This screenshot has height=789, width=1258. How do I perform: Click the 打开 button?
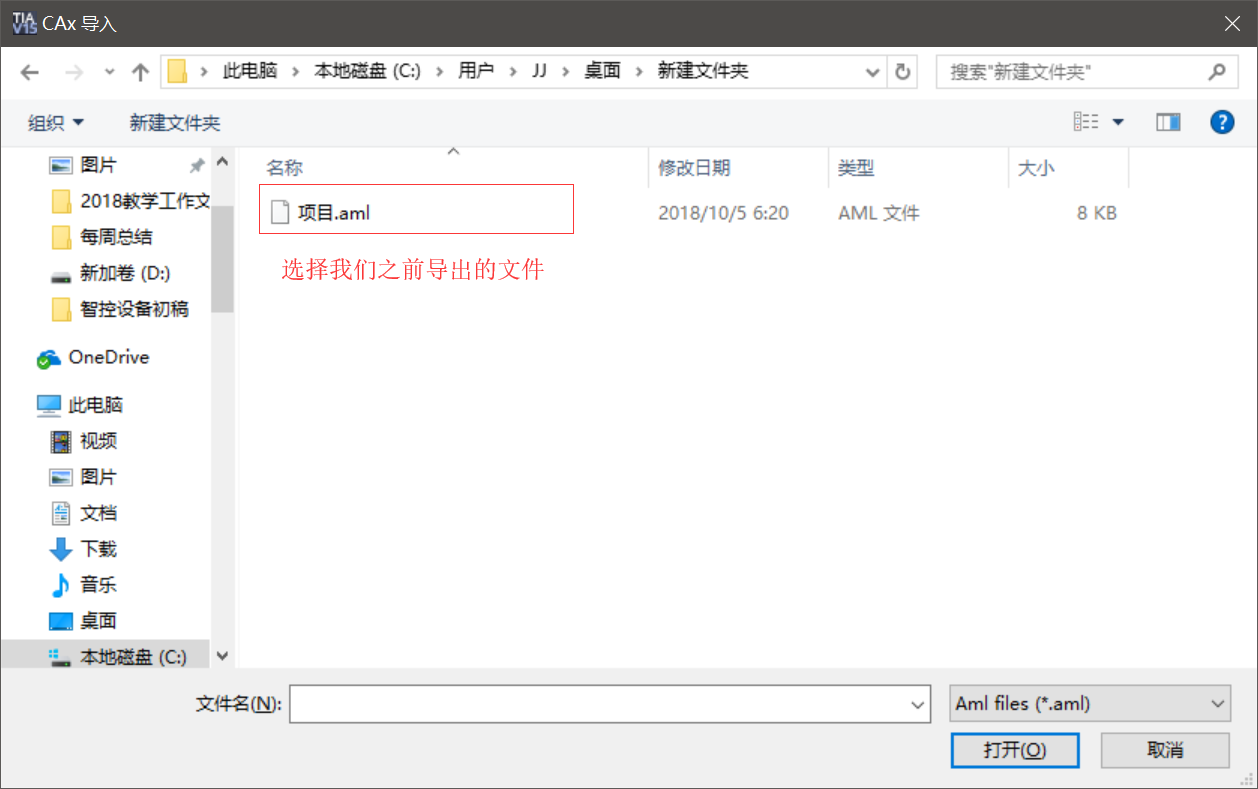click(1015, 750)
